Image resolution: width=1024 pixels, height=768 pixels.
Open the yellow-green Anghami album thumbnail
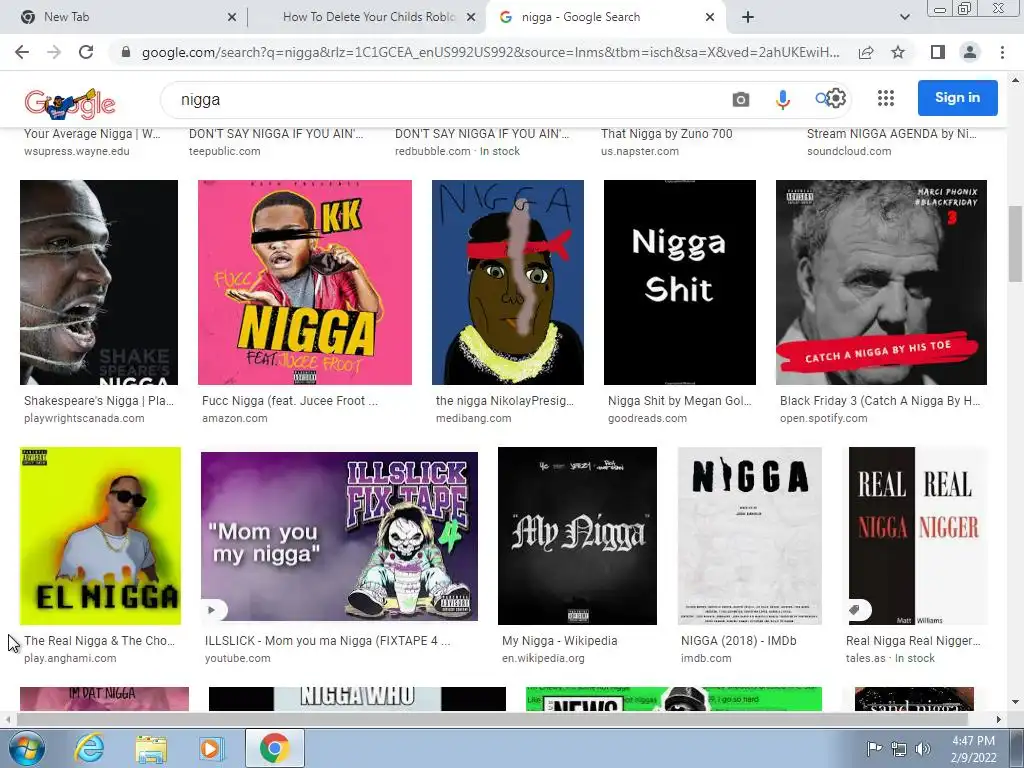pos(101,536)
